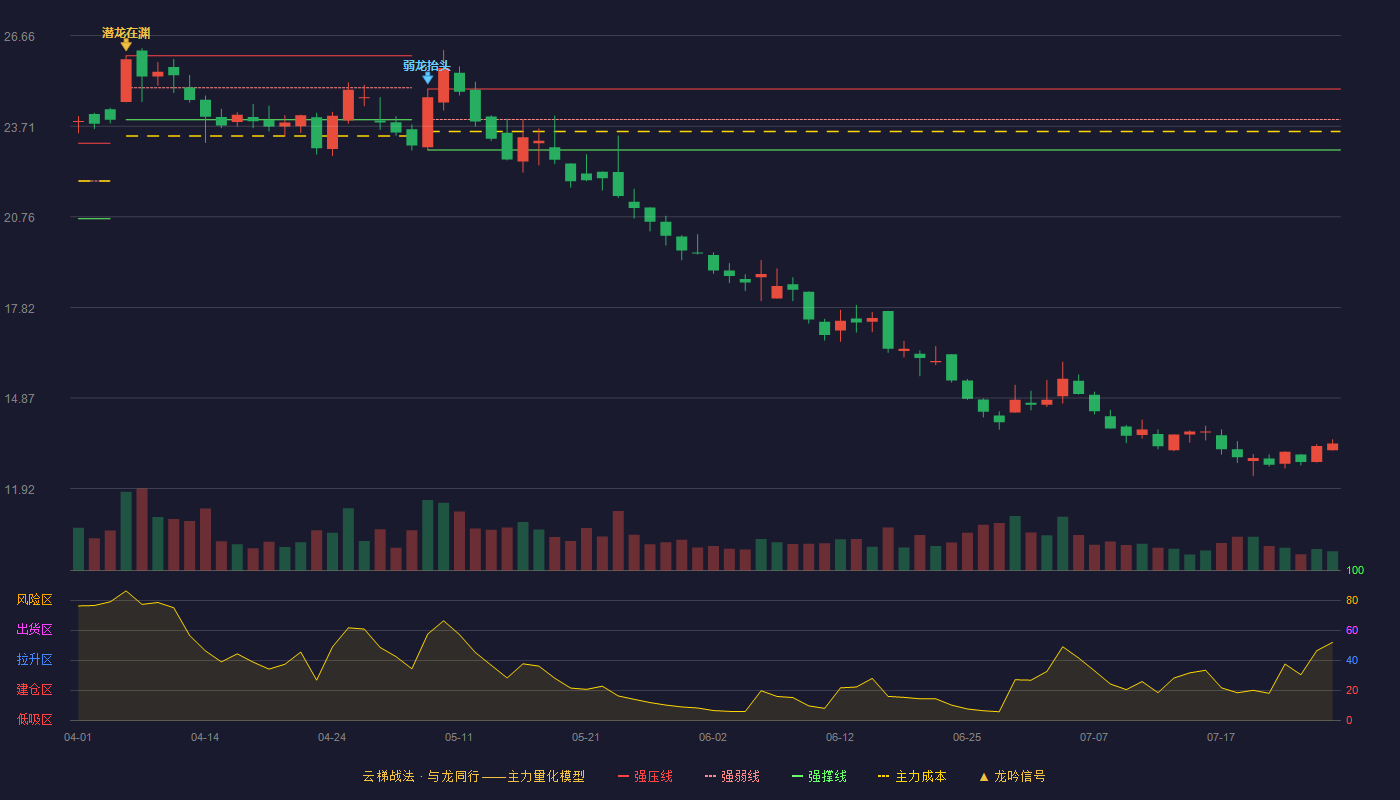Select the 低吸区 zone label
Viewport: 1400px width, 800px height.
point(34,720)
